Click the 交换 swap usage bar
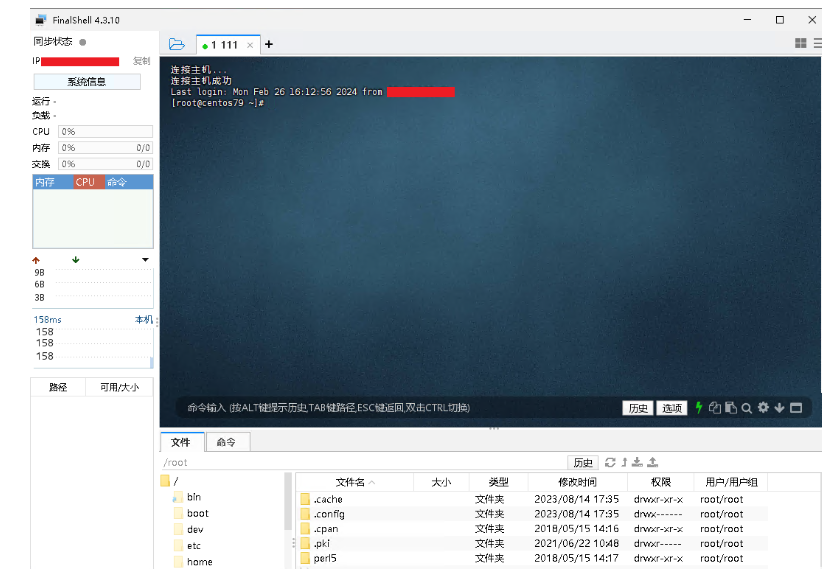 tap(105, 164)
